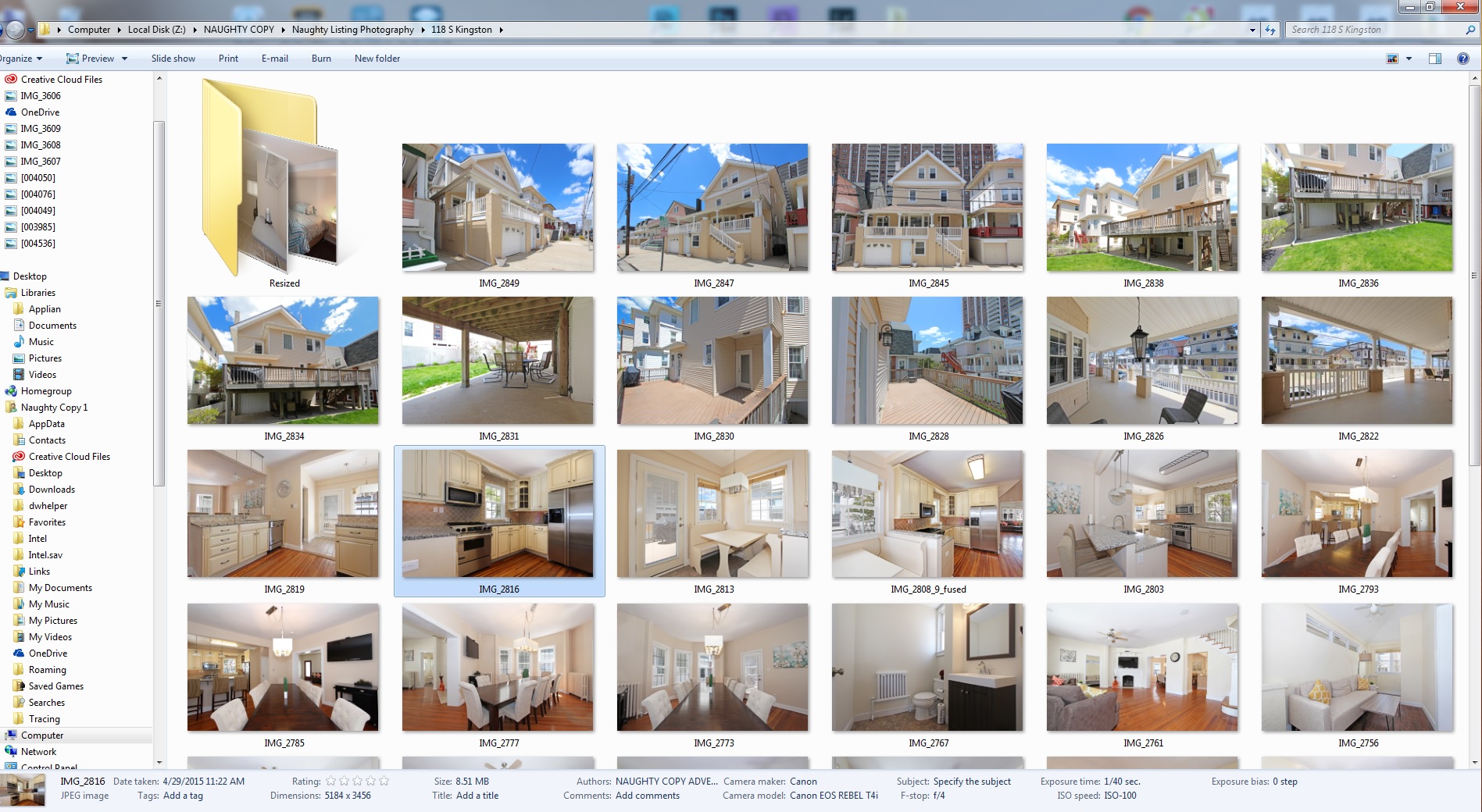Screen dimensions: 1482x812
Task: Open the view options dropdown arrow
Action: (x=1409, y=59)
